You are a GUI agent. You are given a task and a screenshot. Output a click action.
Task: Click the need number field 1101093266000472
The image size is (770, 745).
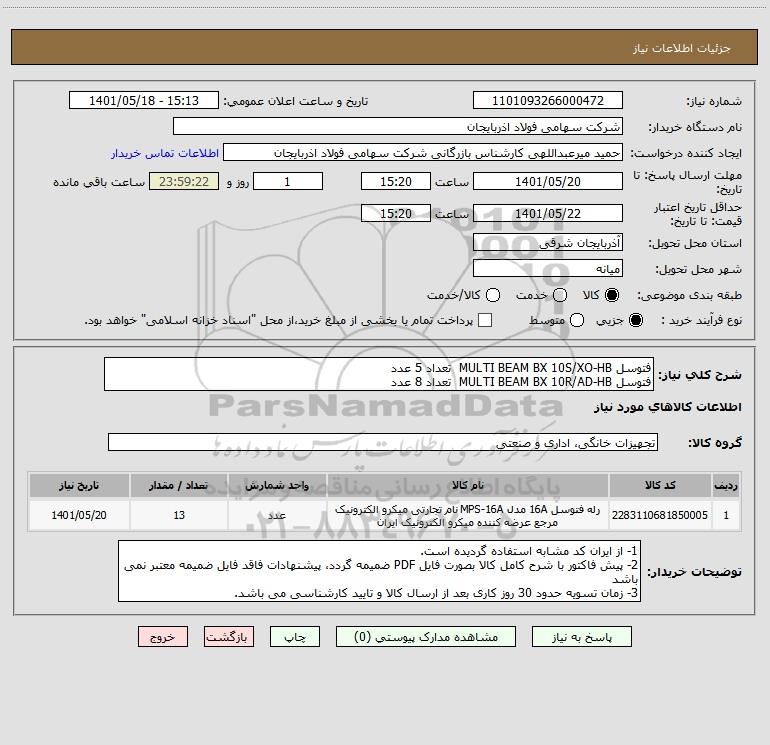[x=548, y=101]
